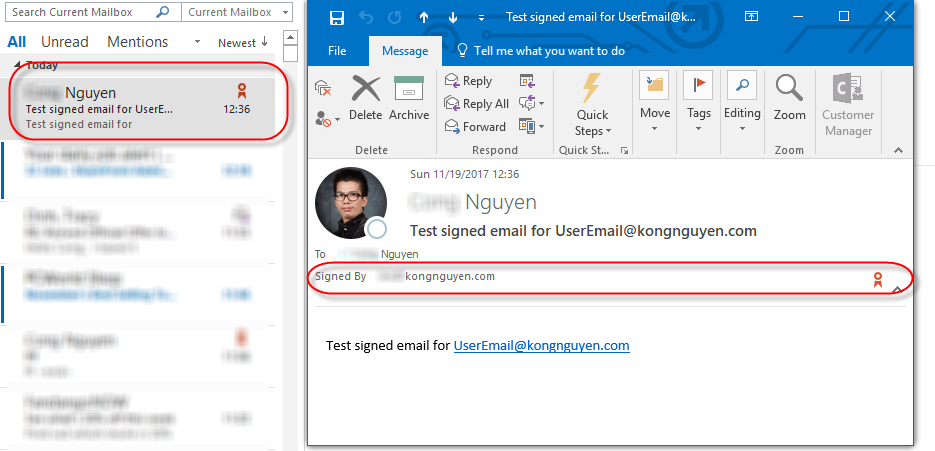Go to the next item with down arrow
This screenshot has height=451, width=935.
(453, 17)
